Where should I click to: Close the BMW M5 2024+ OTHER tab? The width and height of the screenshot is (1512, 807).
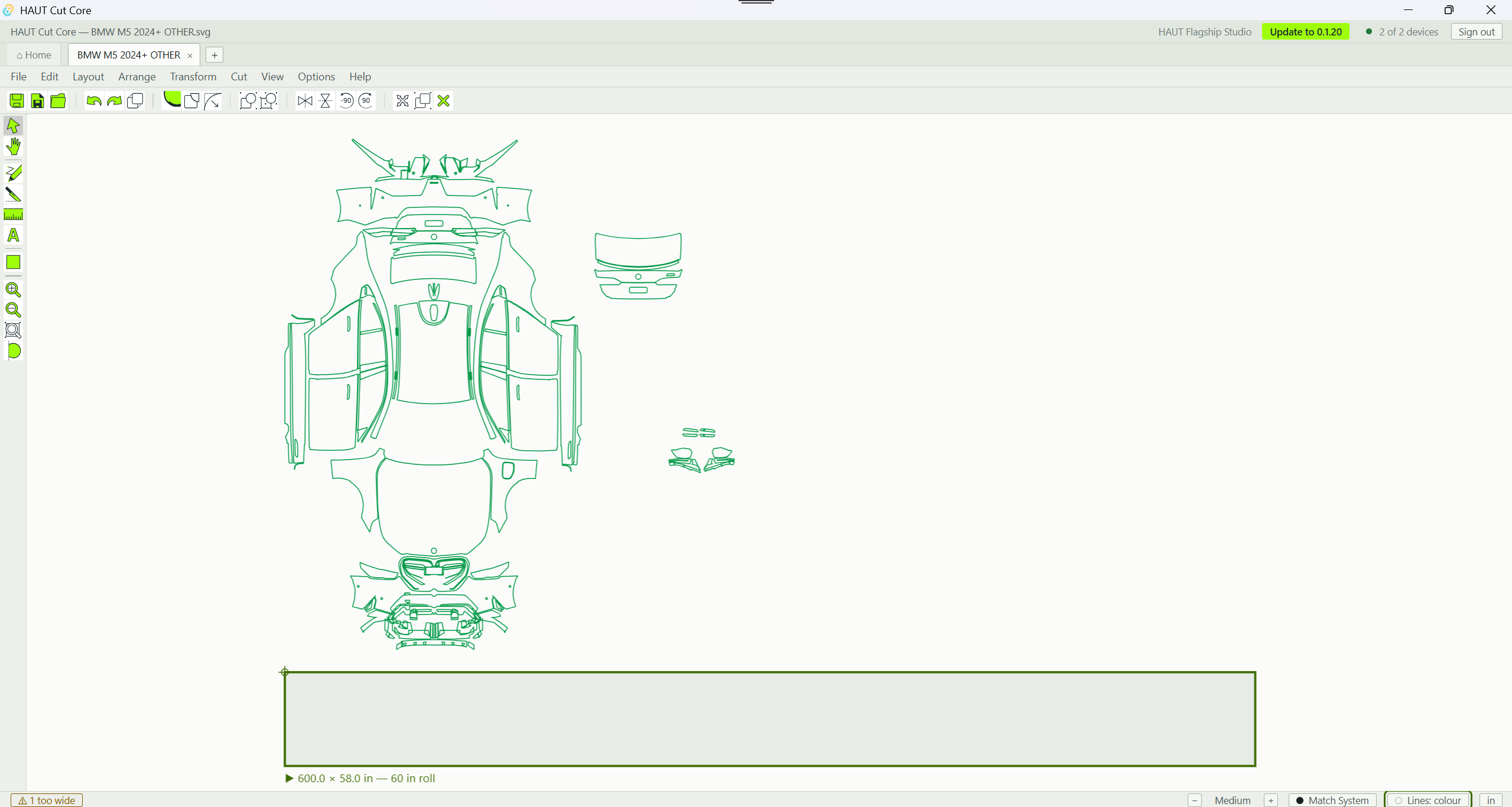point(190,56)
